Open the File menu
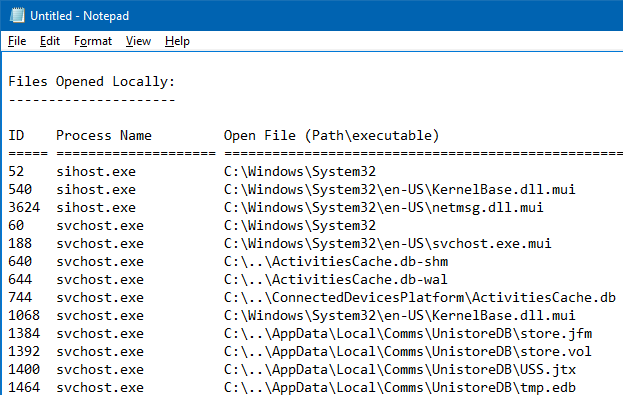Image resolution: width=623 pixels, height=395 pixels. tap(17, 41)
